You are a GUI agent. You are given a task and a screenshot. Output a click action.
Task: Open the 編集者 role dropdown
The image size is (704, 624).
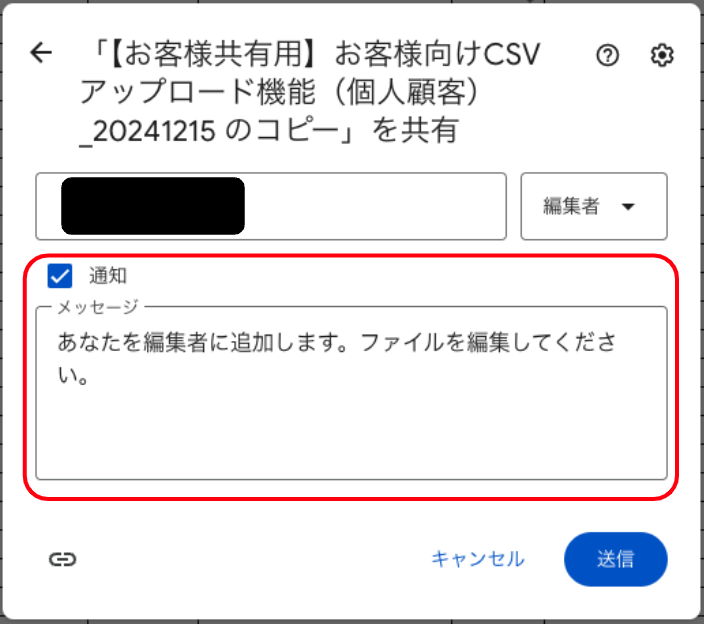[x=594, y=206]
